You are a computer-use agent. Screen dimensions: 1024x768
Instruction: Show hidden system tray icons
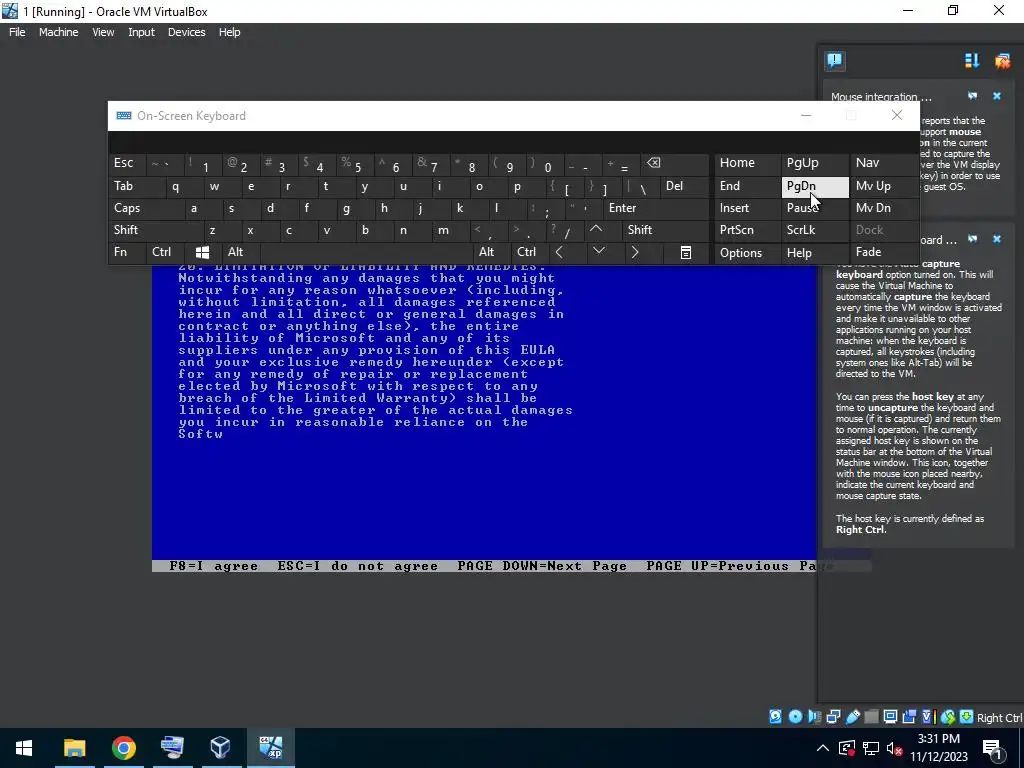point(823,748)
